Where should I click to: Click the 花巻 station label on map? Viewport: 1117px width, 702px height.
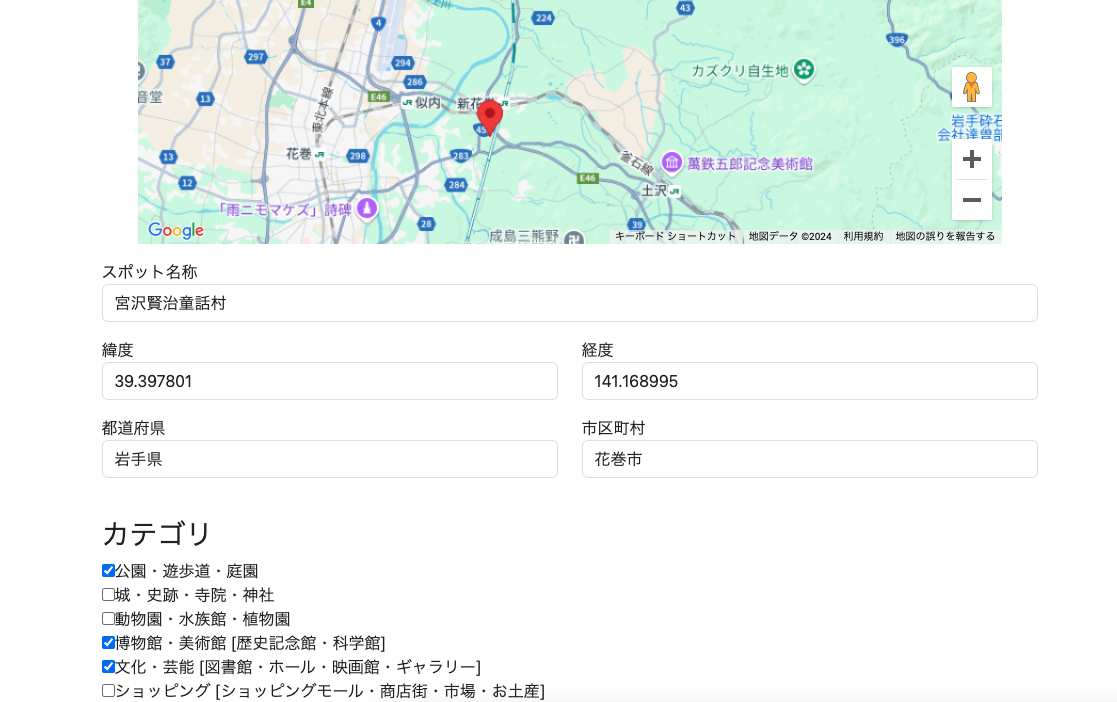[x=298, y=153]
